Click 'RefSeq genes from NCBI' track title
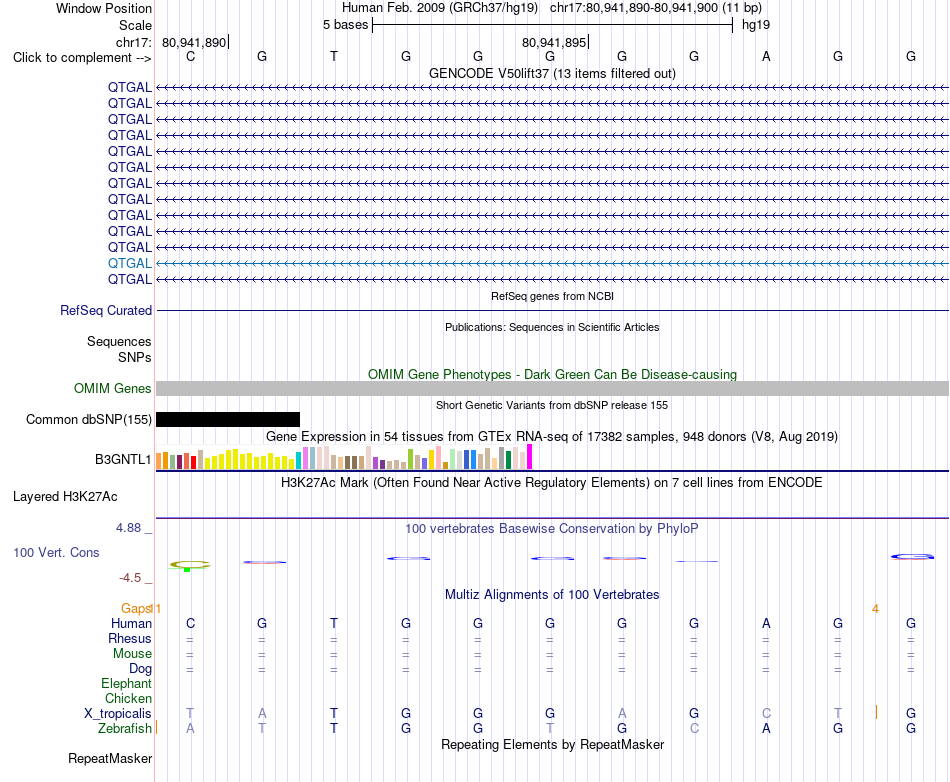950x782 pixels. pos(552,296)
